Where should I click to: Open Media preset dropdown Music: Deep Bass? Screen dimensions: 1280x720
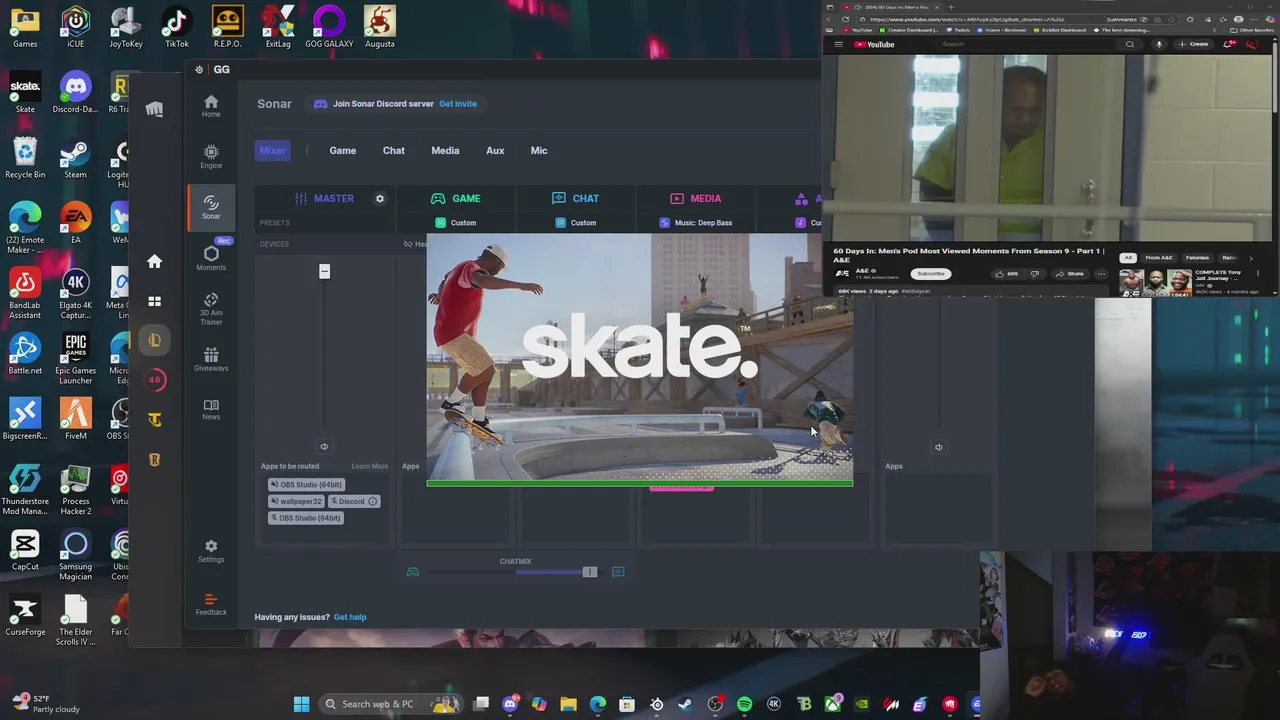696,223
